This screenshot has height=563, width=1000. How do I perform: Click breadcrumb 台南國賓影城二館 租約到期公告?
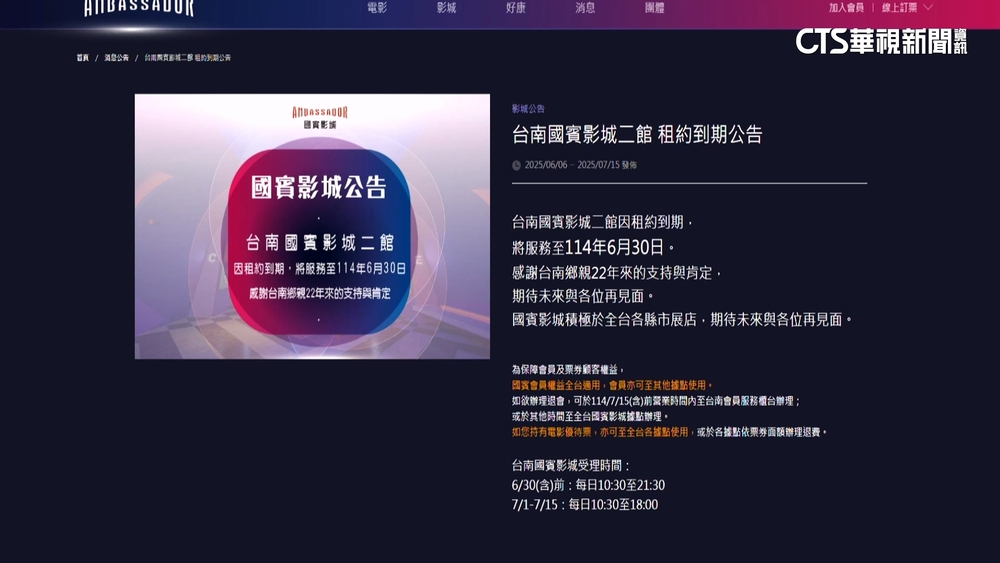click(188, 57)
